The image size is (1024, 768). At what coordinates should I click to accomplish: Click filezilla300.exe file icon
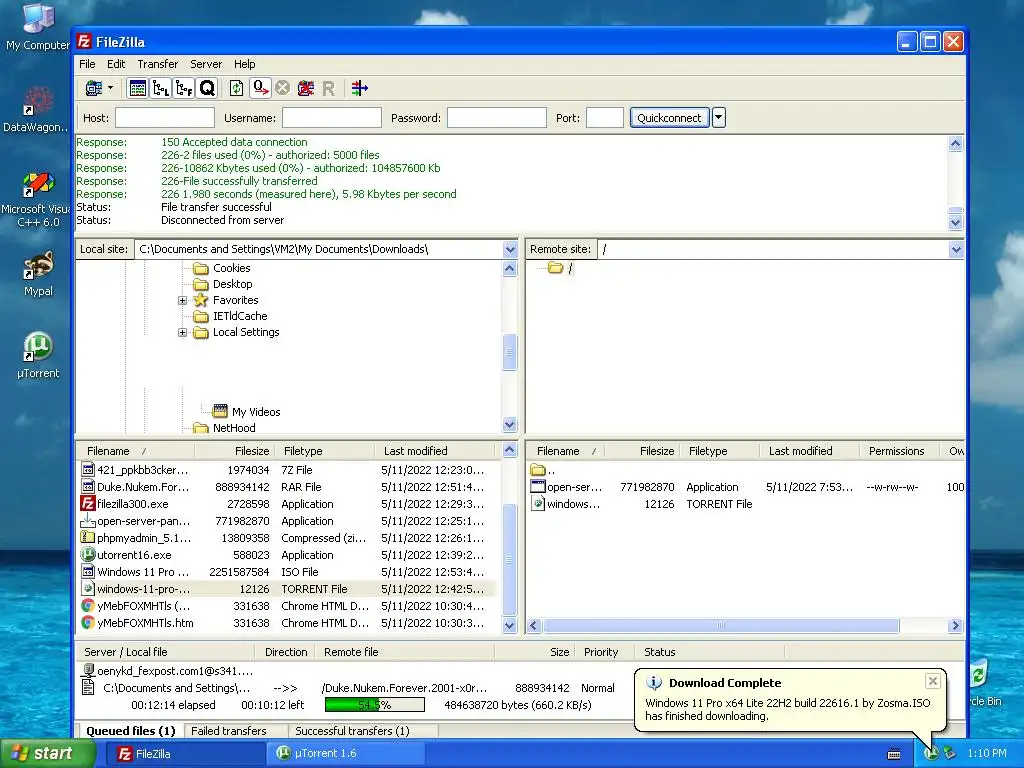tap(88, 504)
